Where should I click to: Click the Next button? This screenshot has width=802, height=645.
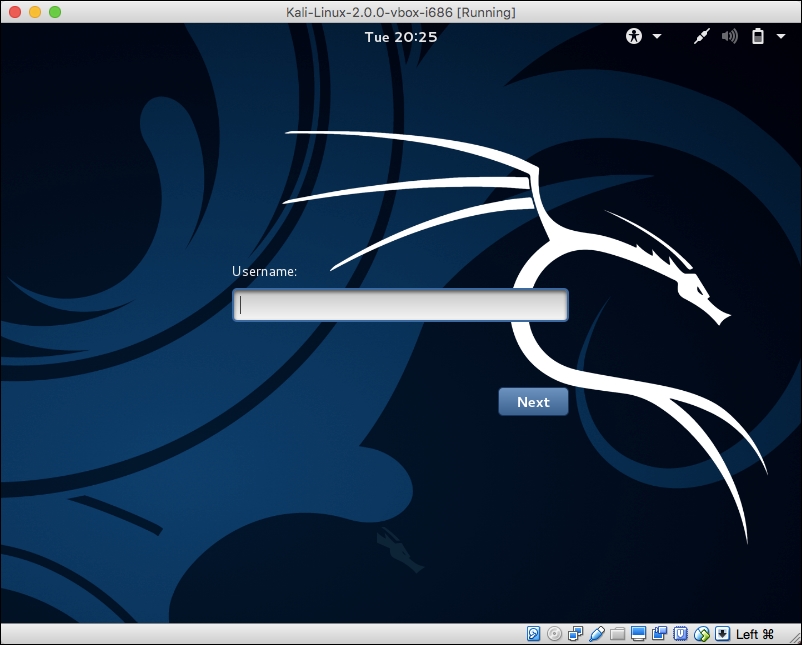coord(533,402)
